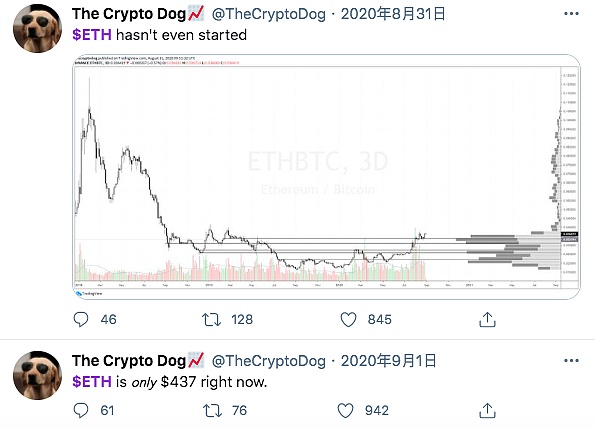Open the dog avatar on second tweet
Screen dimensions: 595x427
coord(37,375)
